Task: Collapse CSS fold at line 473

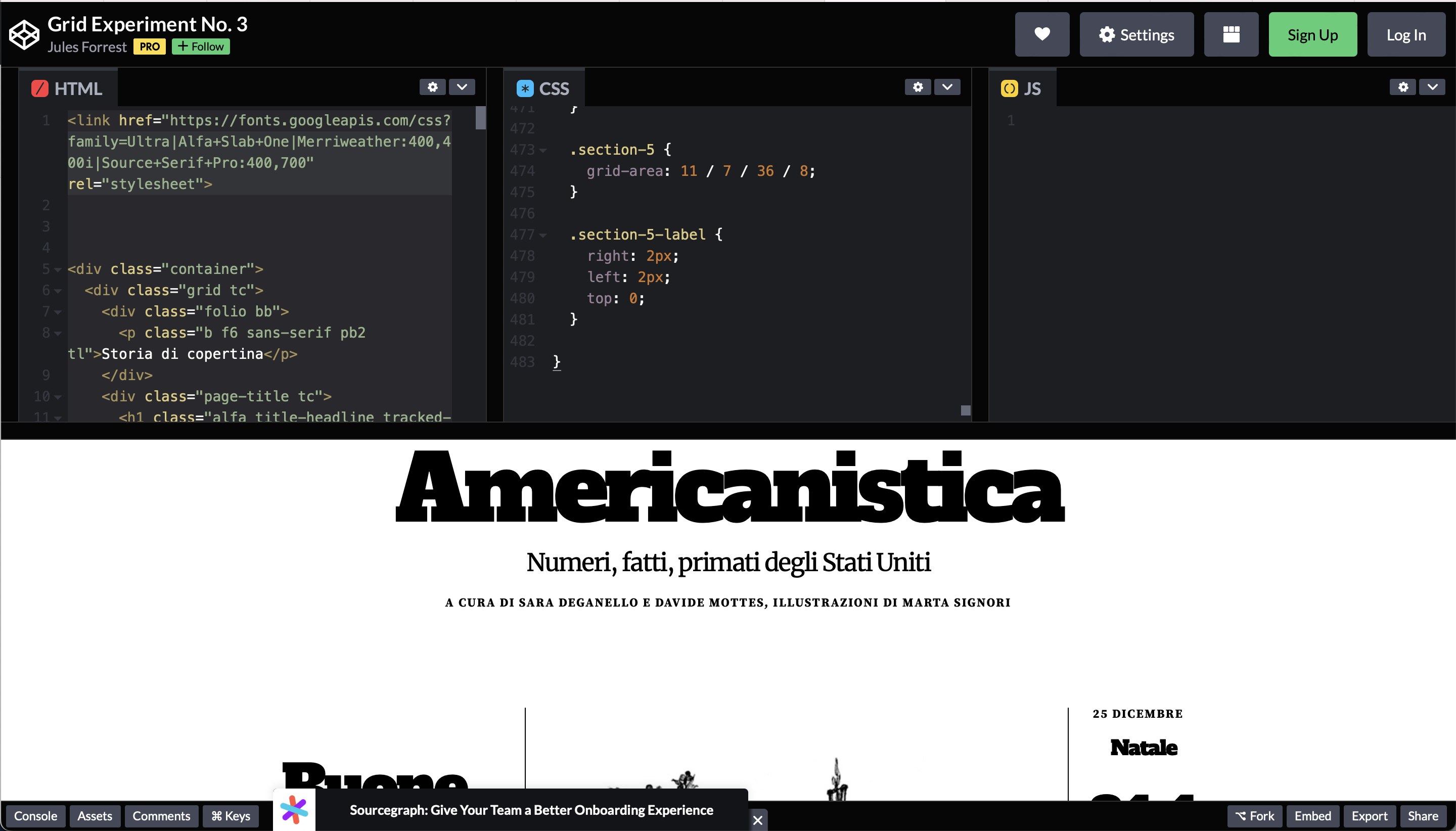Action: (x=543, y=151)
